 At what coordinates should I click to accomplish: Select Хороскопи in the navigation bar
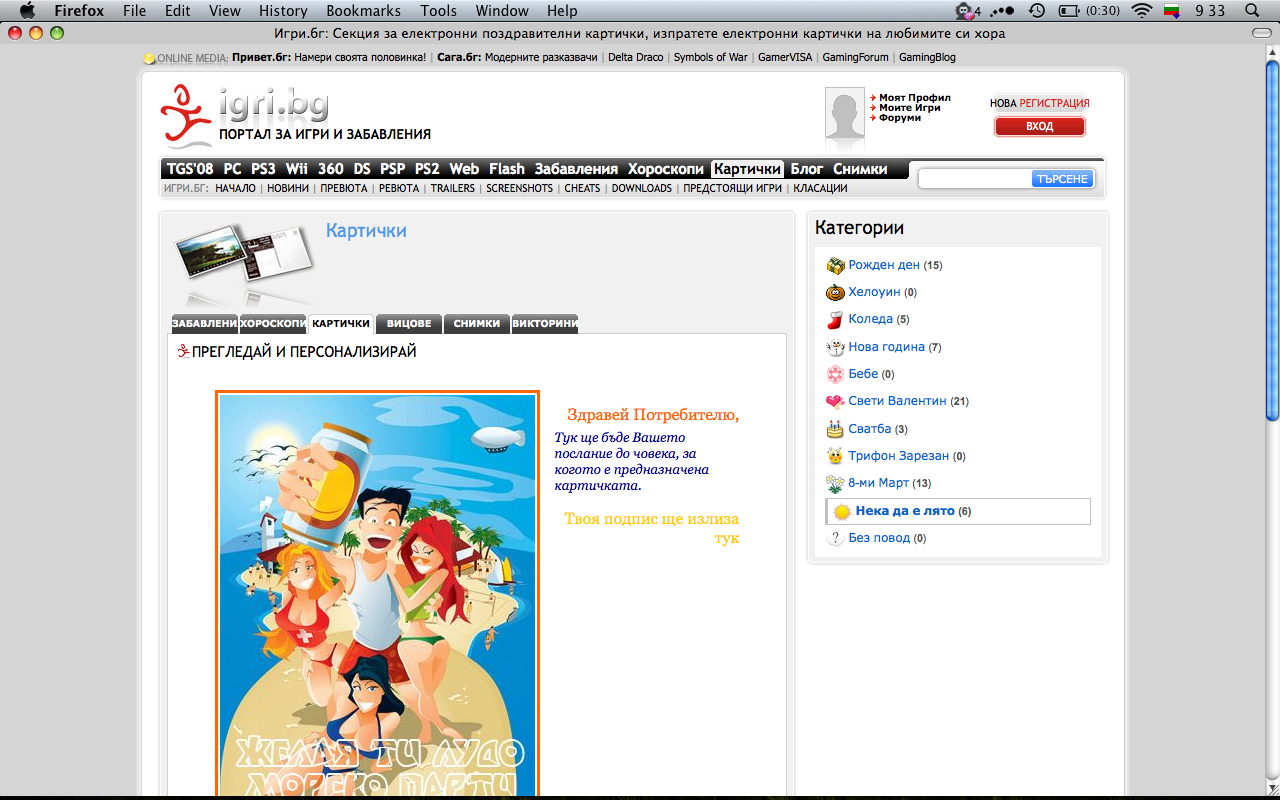click(666, 169)
